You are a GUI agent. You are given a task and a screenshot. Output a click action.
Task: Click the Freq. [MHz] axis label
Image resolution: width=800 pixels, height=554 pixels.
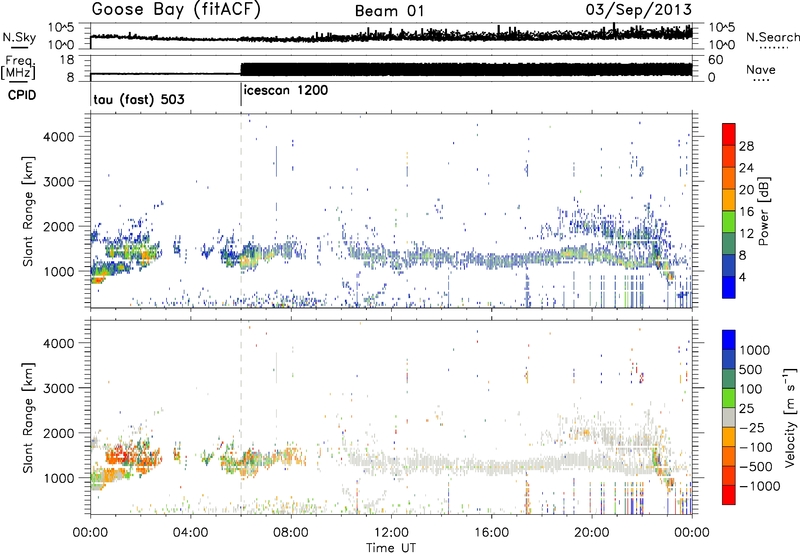[x=20, y=67]
